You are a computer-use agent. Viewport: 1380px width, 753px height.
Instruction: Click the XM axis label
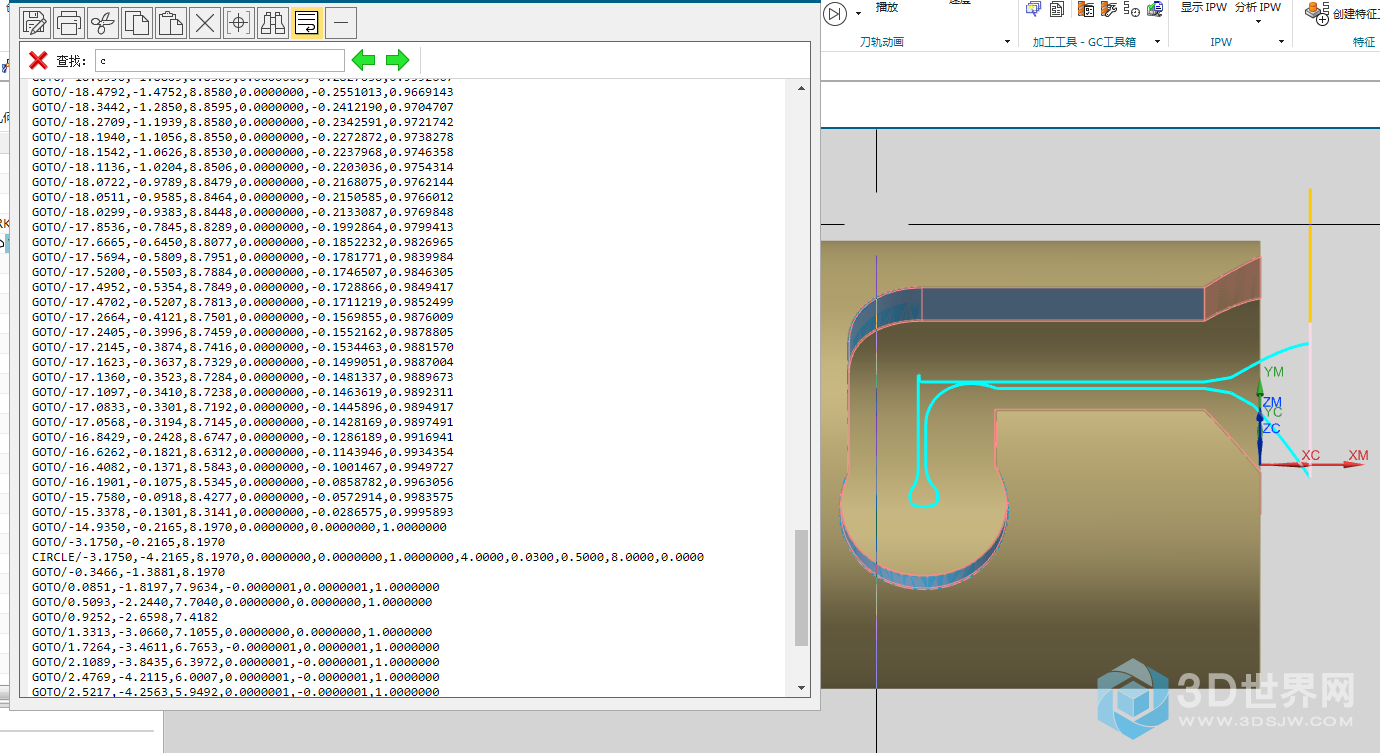click(x=1358, y=456)
